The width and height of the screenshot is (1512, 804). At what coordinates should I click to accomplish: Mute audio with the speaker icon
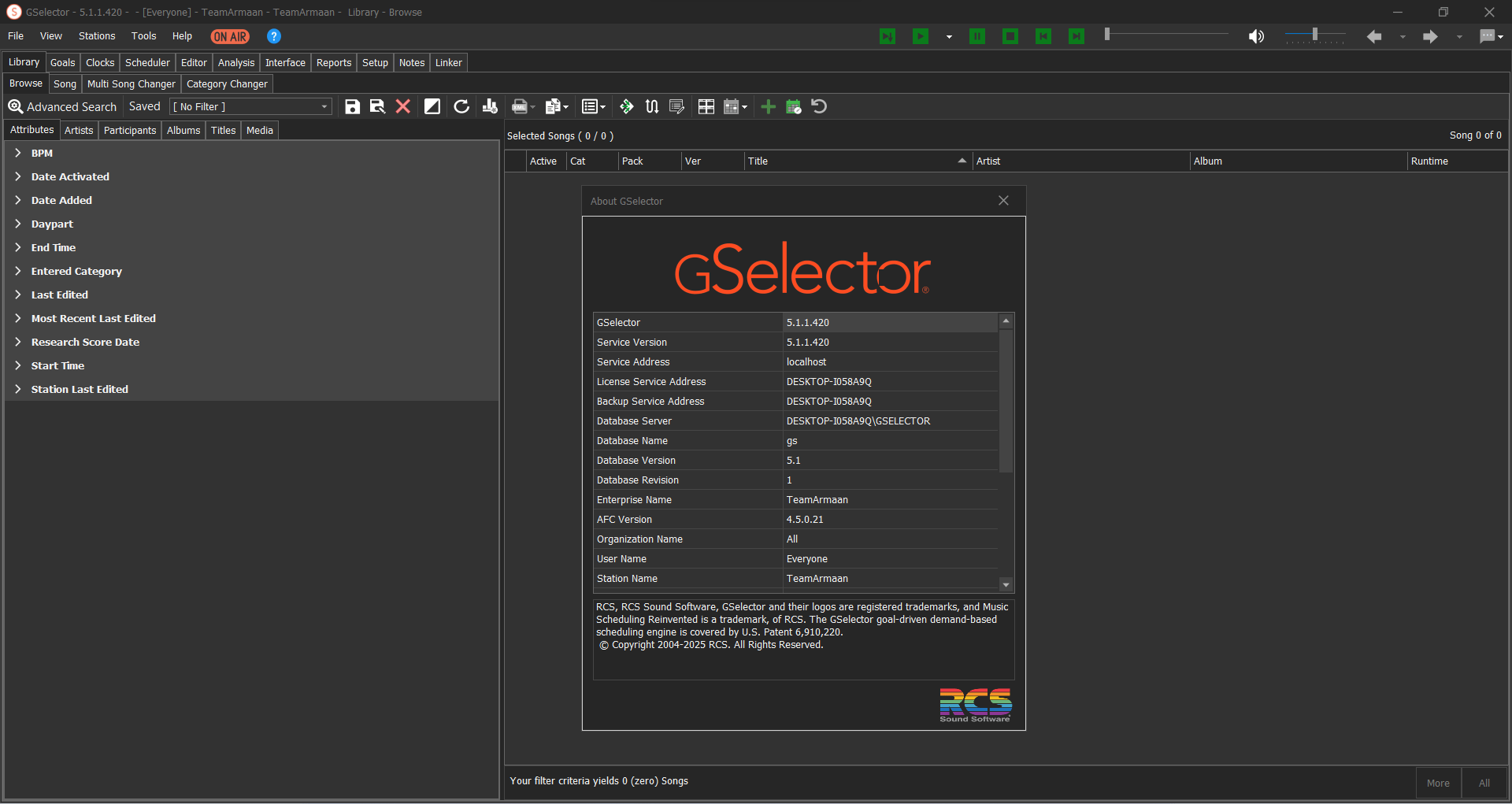coord(1256,36)
